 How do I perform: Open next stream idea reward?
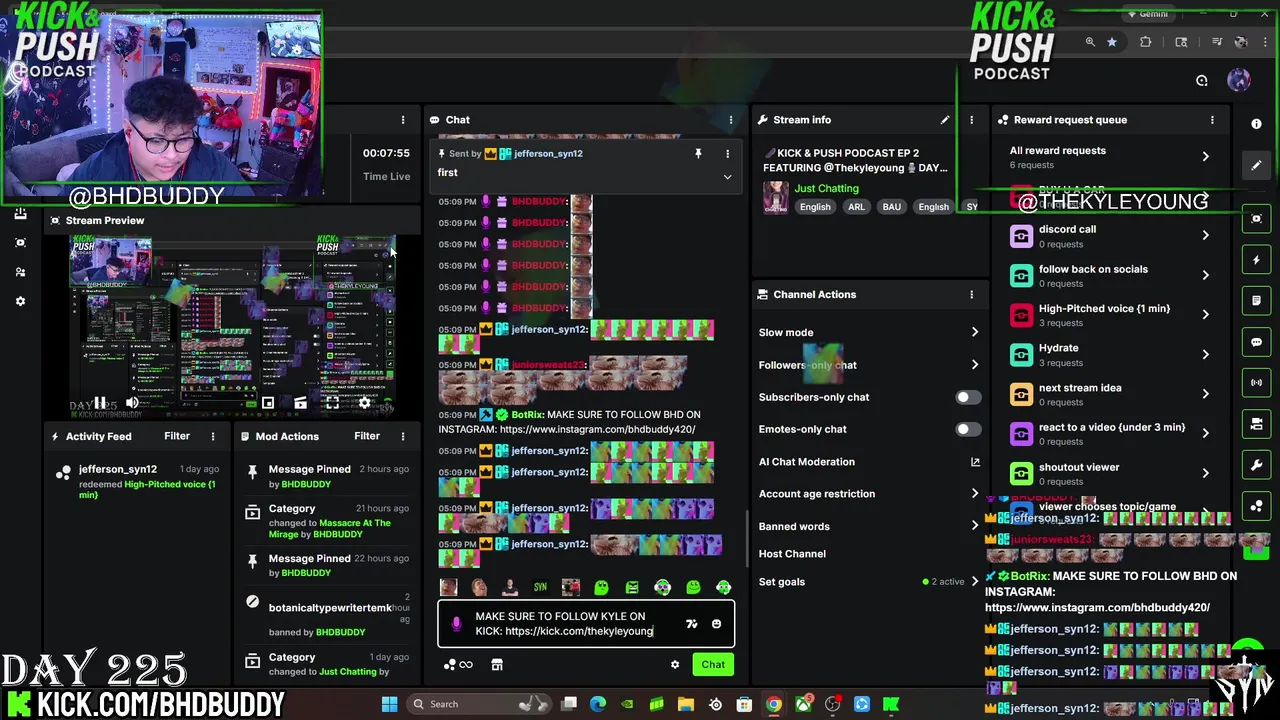(x=1109, y=394)
